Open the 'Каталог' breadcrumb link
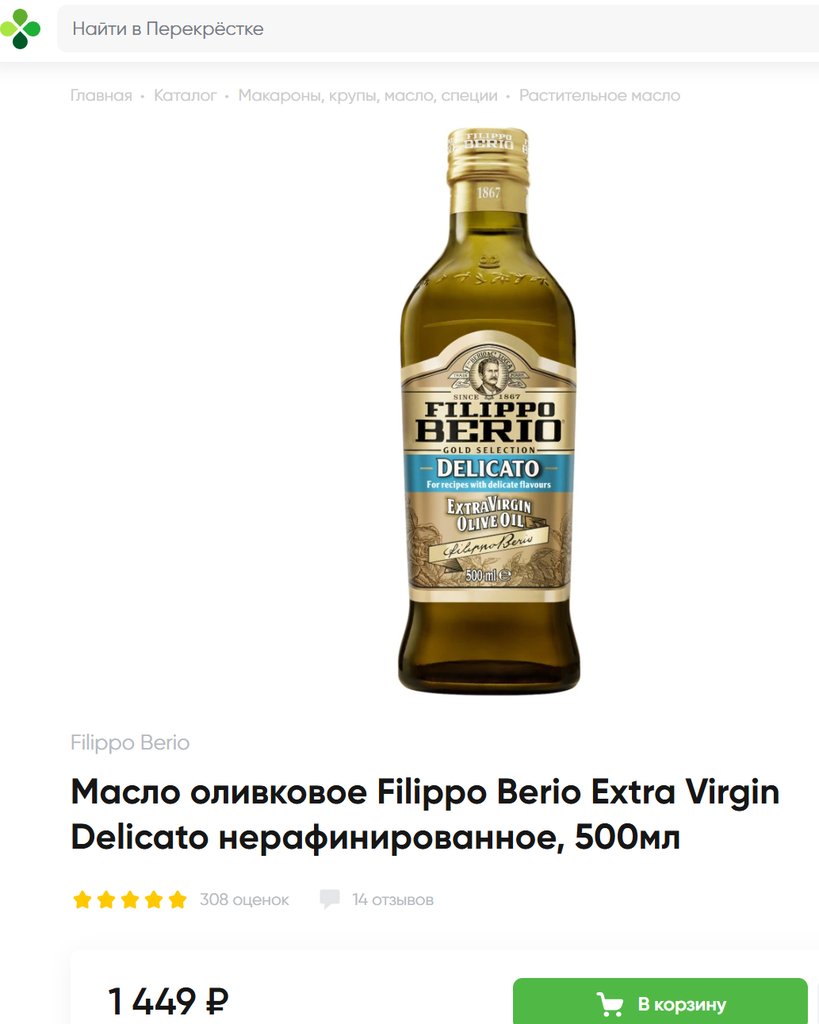The width and height of the screenshot is (819, 1024). tap(185, 95)
